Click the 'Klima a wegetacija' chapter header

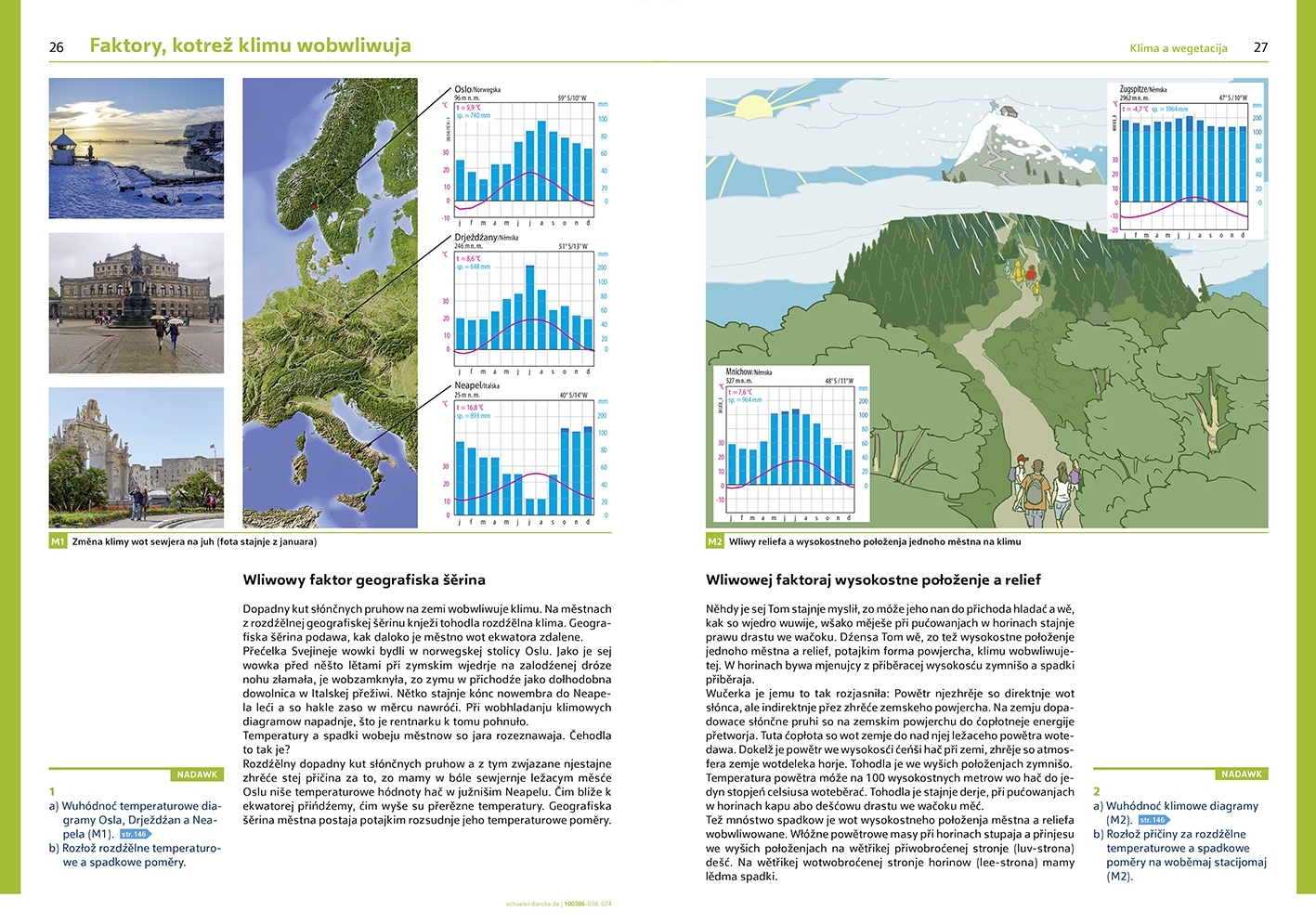[1178, 48]
